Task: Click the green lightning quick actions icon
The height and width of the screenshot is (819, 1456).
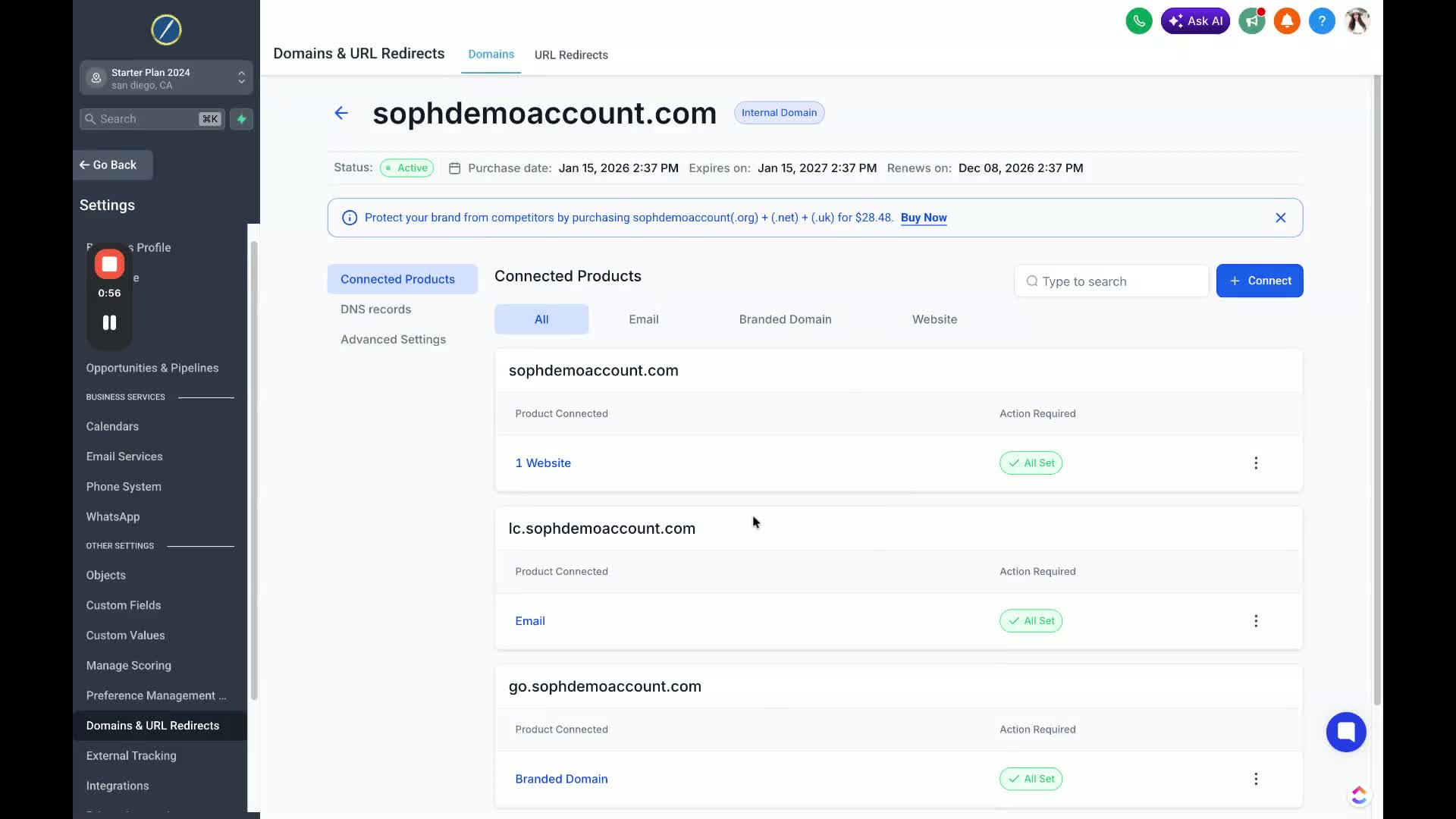Action: pyautogui.click(x=241, y=119)
